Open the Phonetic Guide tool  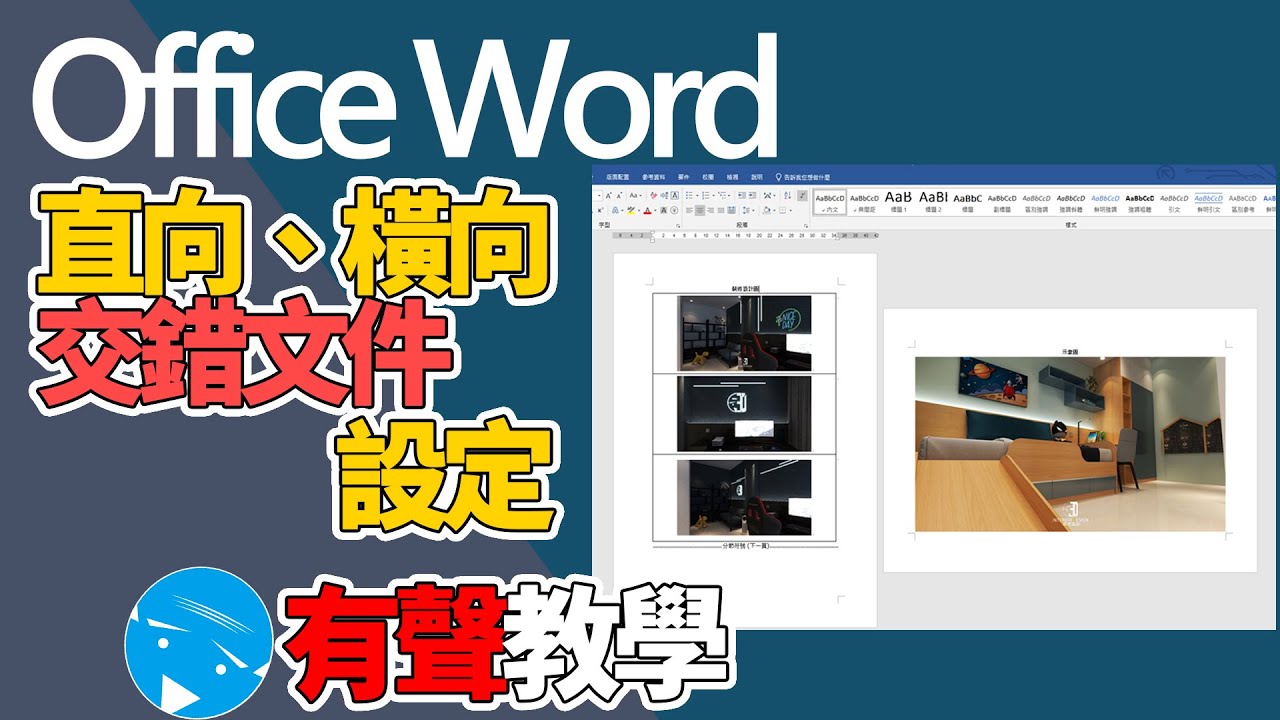[x=664, y=195]
